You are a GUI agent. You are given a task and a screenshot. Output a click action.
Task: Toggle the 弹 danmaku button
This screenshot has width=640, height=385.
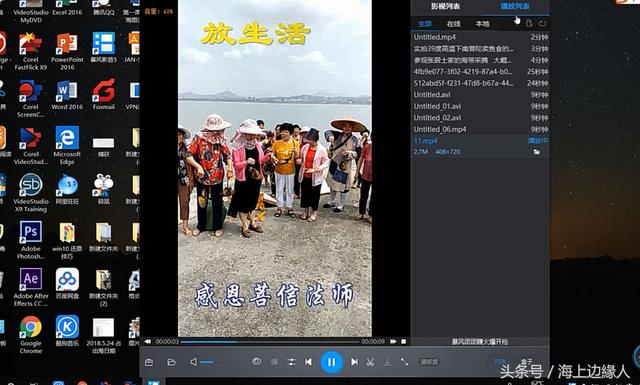pyautogui.click(x=274, y=362)
